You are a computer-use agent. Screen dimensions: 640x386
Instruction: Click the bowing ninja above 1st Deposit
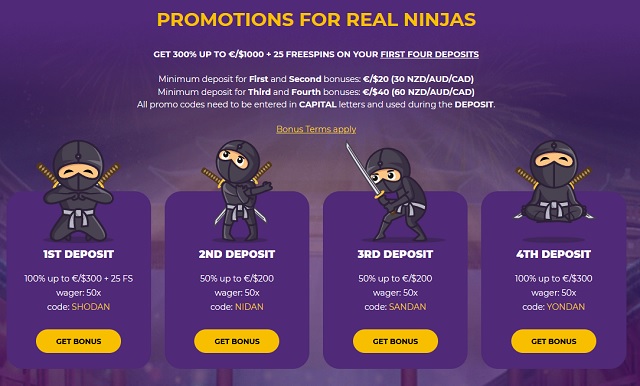tap(78, 191)
